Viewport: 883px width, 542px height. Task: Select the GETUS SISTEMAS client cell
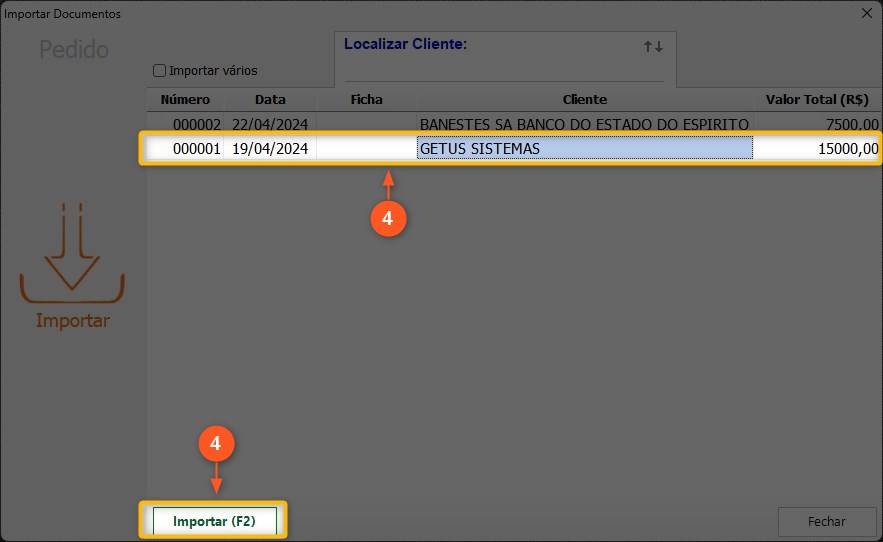(584, 149)
